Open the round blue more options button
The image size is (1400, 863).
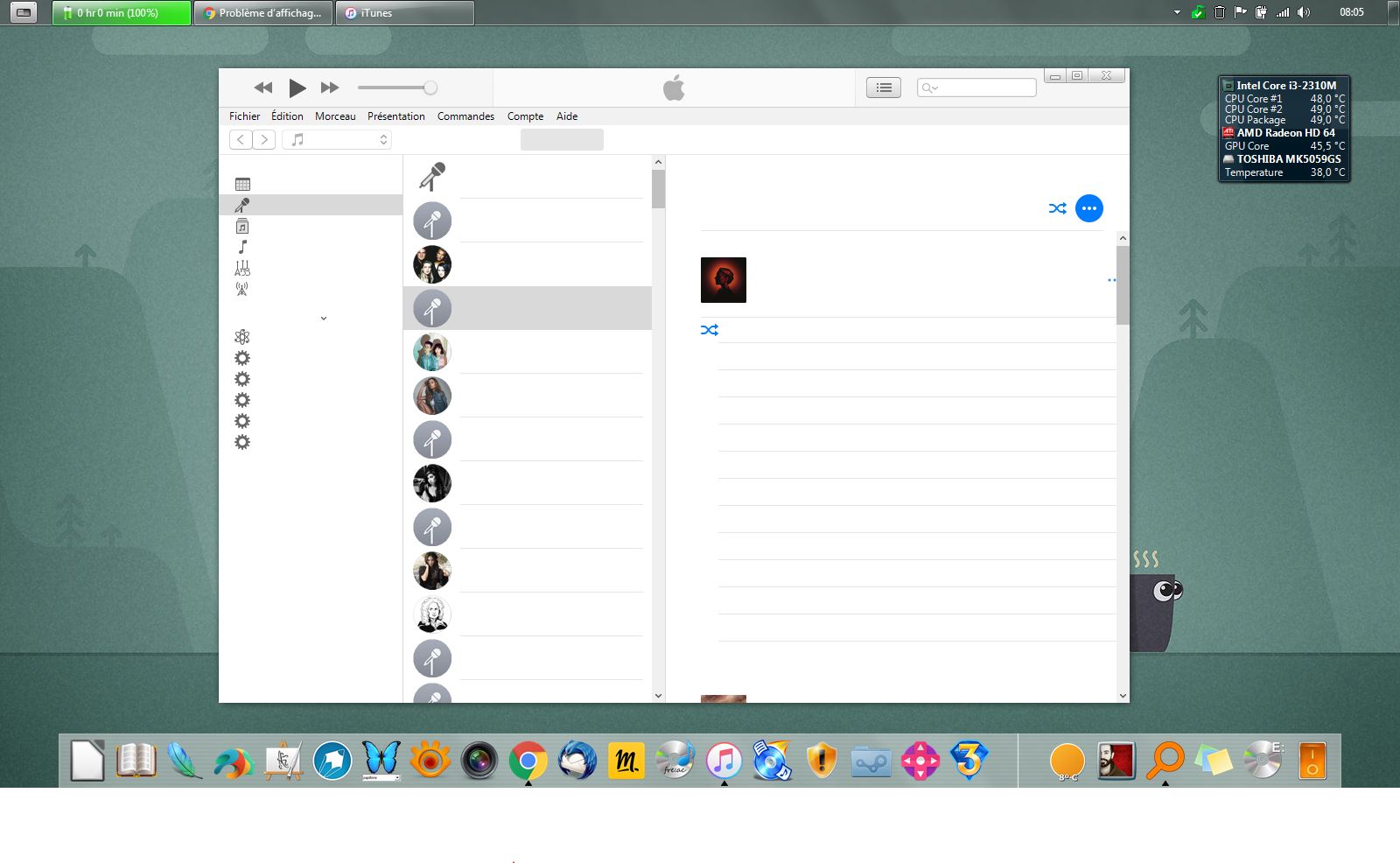click(x=1089, y=208)
